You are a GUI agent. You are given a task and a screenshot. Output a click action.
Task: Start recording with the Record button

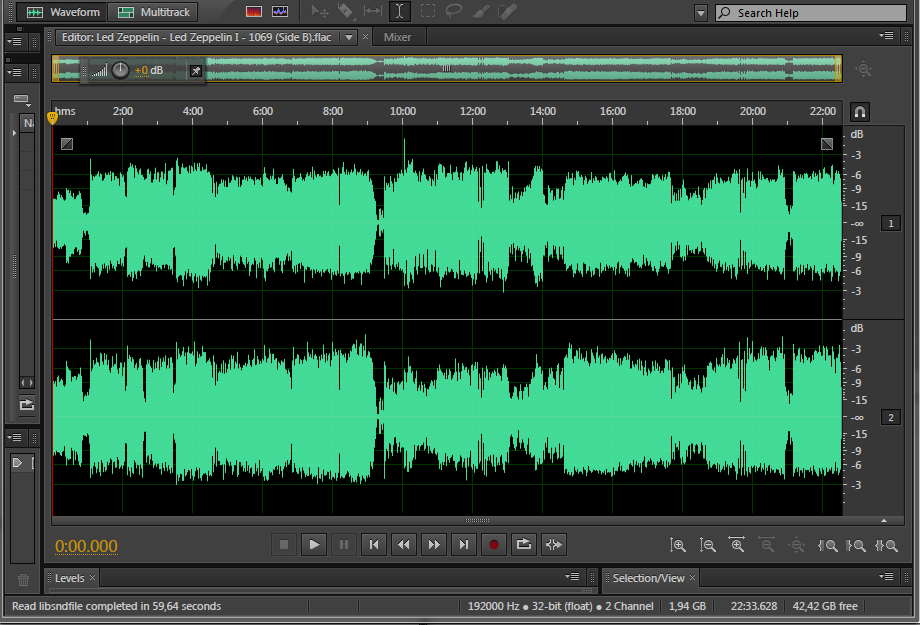493,545
